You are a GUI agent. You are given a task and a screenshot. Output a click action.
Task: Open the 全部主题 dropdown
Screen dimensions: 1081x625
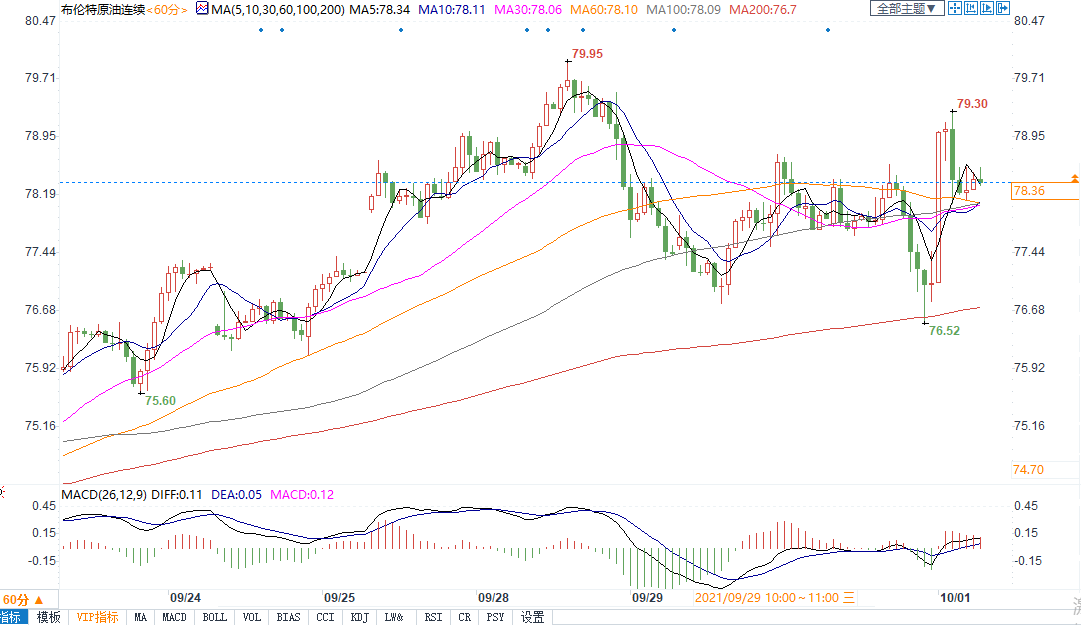point(906,8)
